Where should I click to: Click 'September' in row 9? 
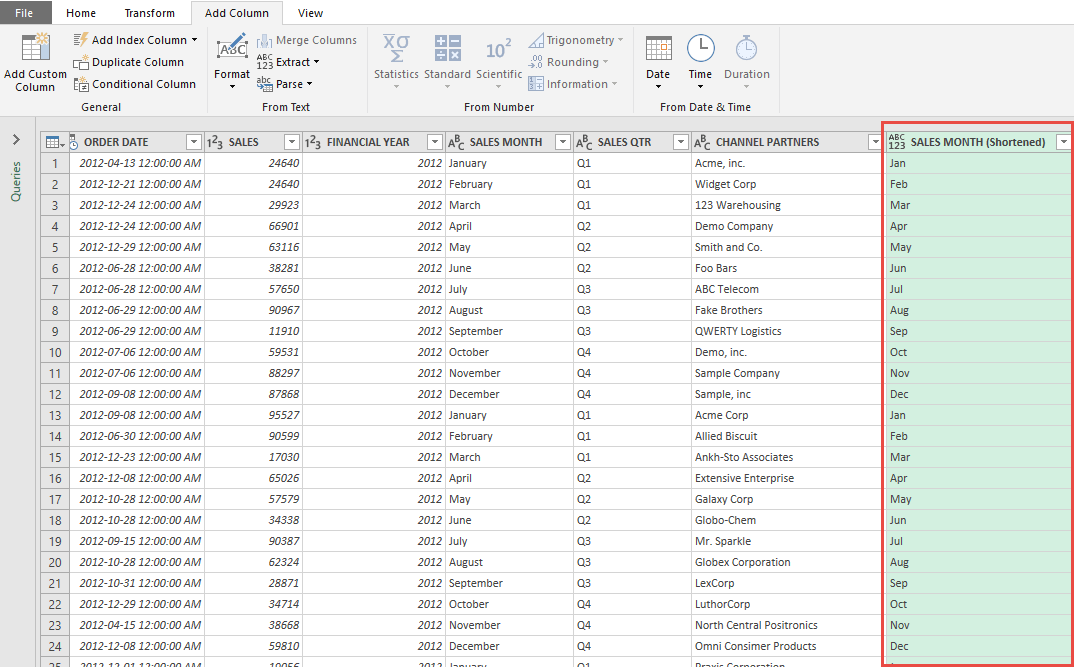click(510, 331)
